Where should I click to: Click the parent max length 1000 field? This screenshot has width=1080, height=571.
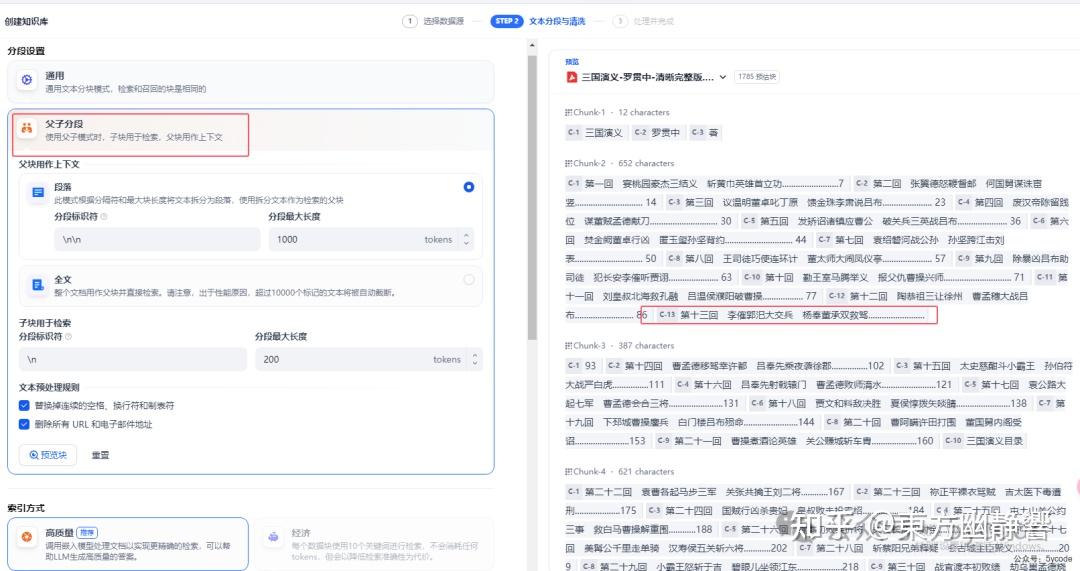click(371, 240)
